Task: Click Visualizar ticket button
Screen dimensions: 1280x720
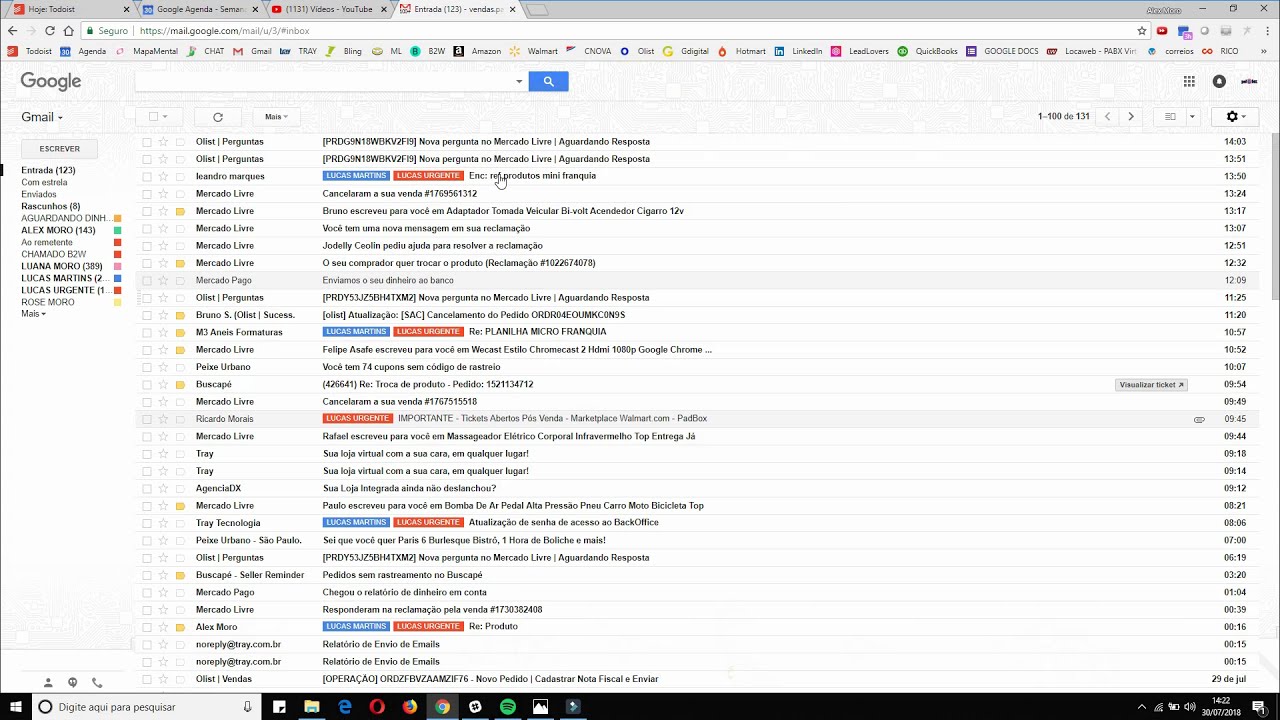Action: click(1151, 384)
